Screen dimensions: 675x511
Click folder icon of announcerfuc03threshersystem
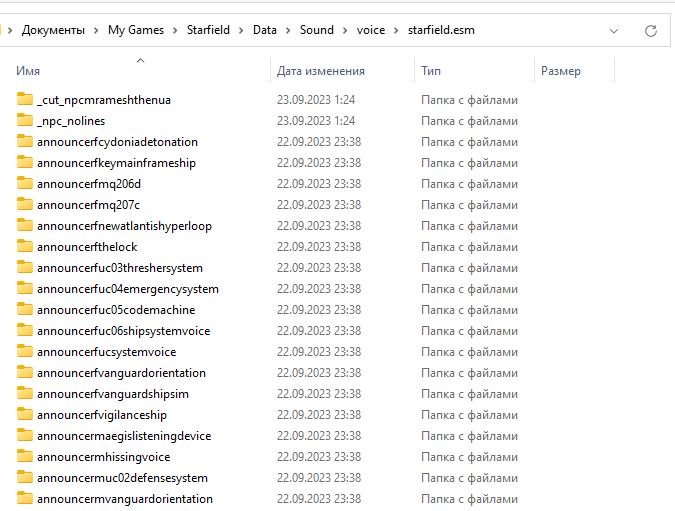click(25, 267)
